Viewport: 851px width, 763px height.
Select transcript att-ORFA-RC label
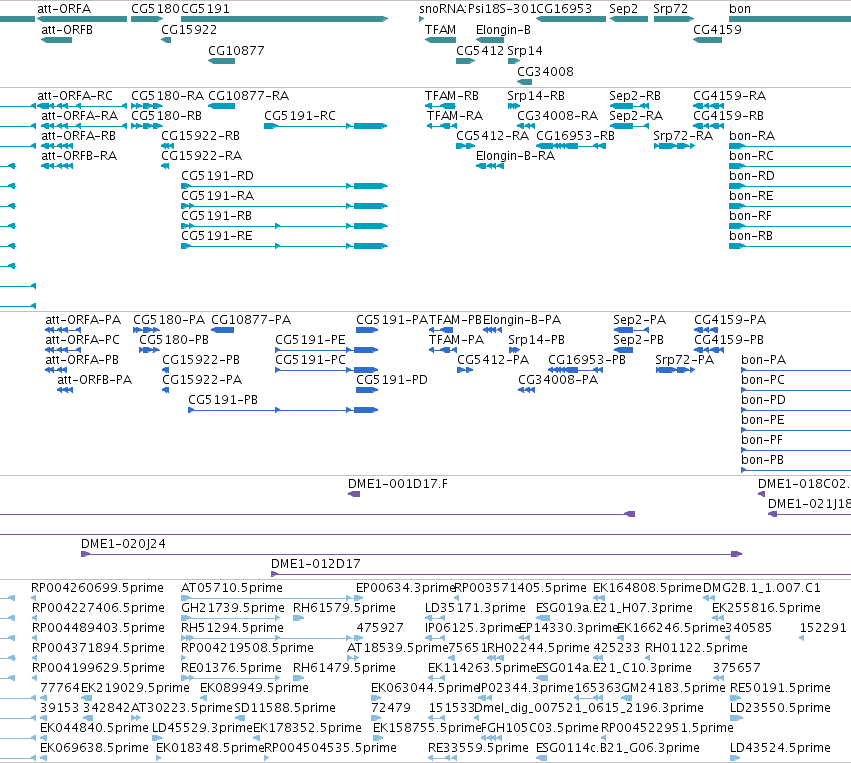click(75, 96)
